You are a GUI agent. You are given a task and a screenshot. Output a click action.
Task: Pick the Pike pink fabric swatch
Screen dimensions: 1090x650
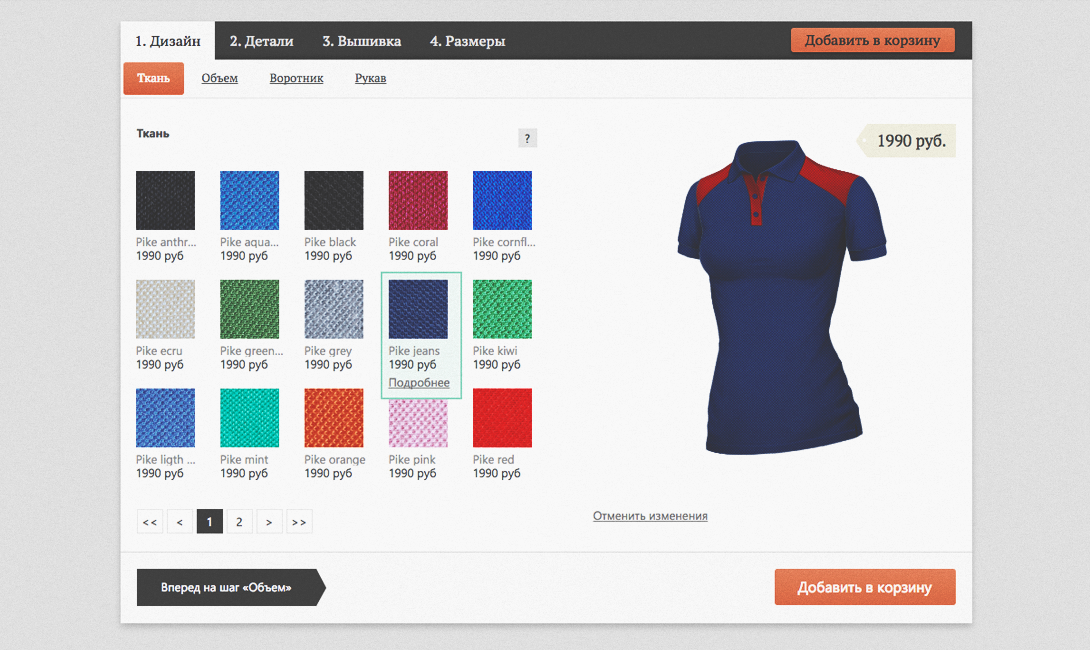tap(418, 423)
